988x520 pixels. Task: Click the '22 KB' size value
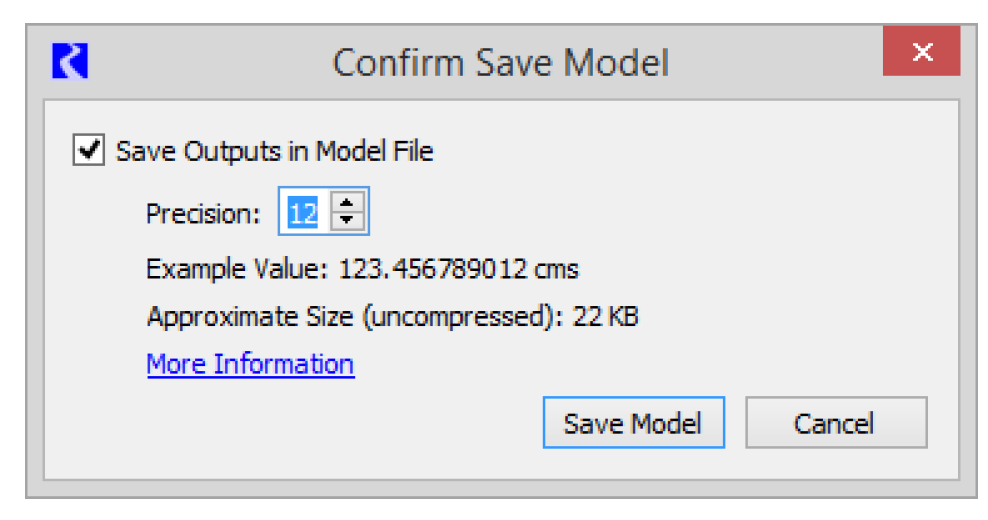[605, 317]
